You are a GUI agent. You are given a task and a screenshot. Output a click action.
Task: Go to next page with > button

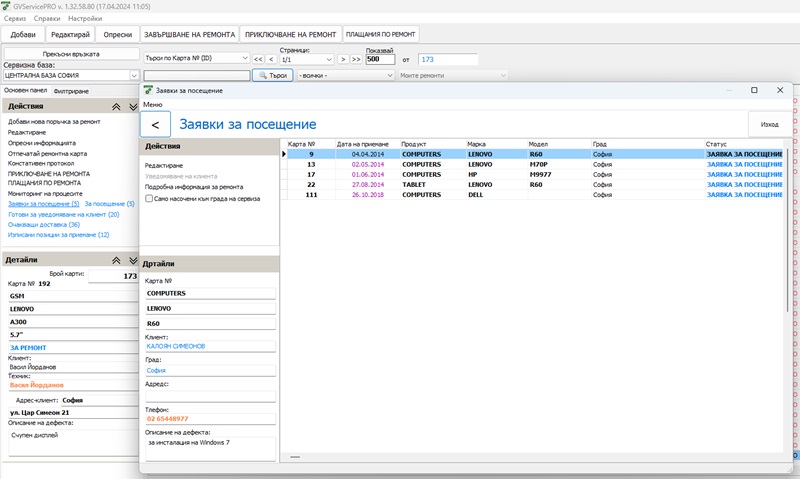343,59
